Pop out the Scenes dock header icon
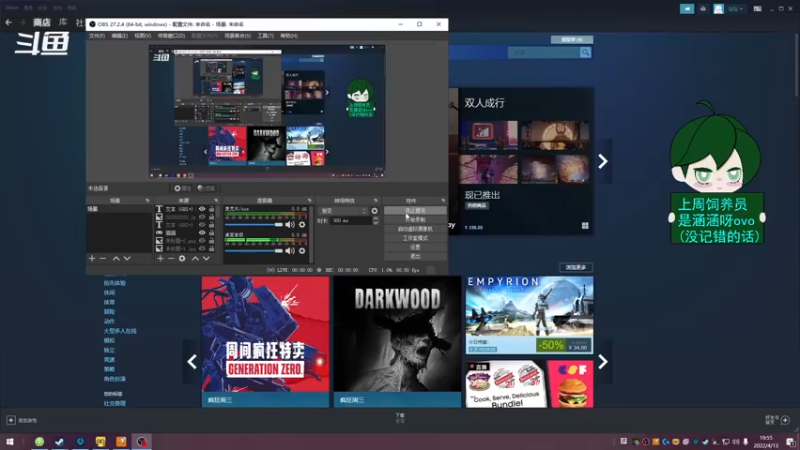Image resolution: width=800 pixels, height=450 pixels. pos(147,201)
